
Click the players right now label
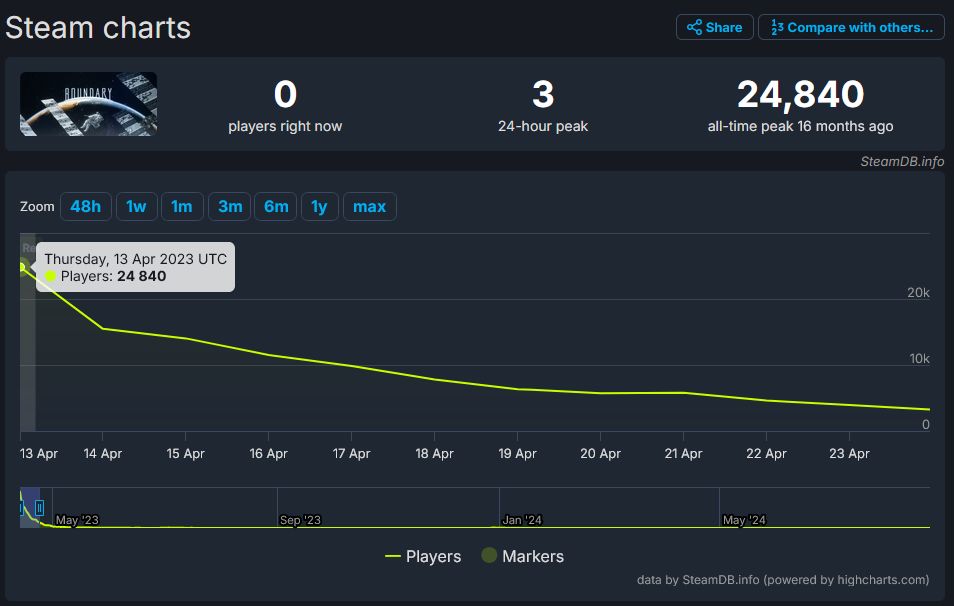(x=285, y=127)
